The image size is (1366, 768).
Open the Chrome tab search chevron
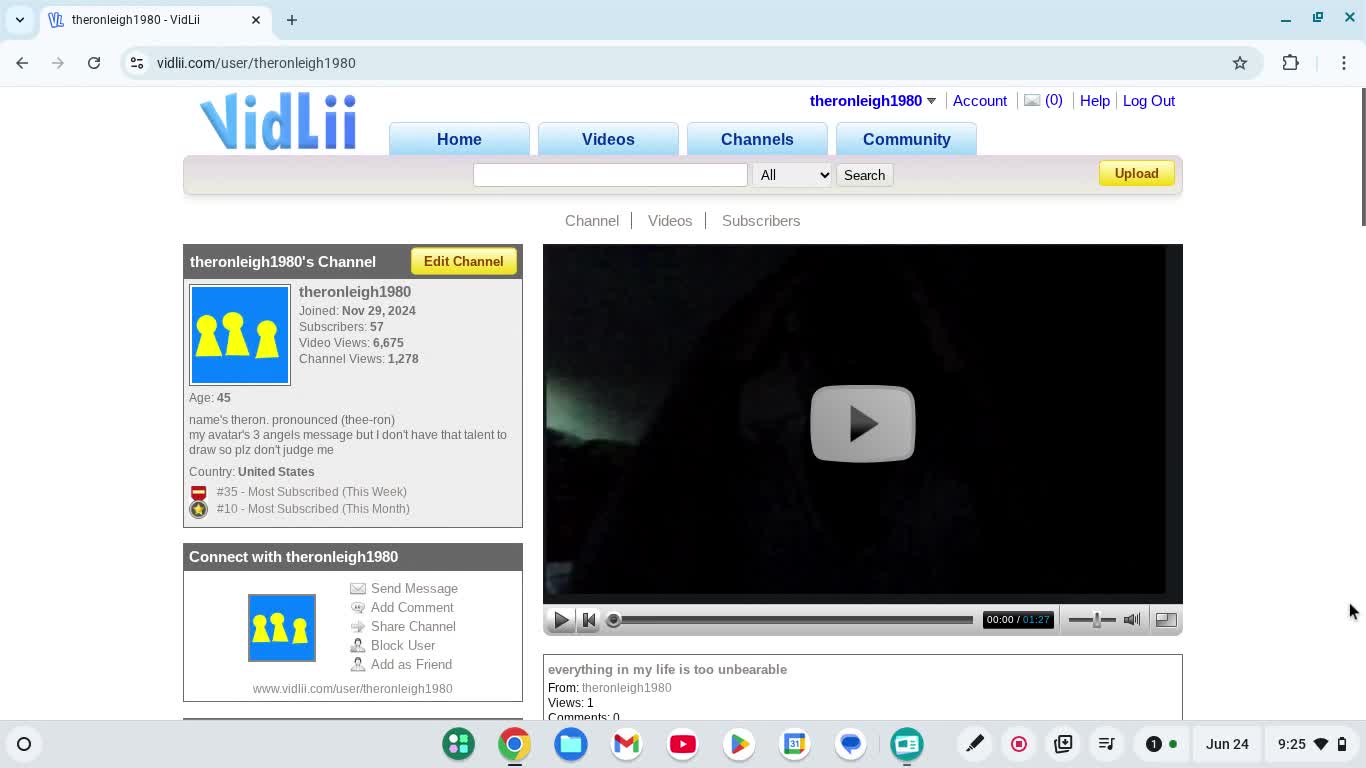pos(20,19)
